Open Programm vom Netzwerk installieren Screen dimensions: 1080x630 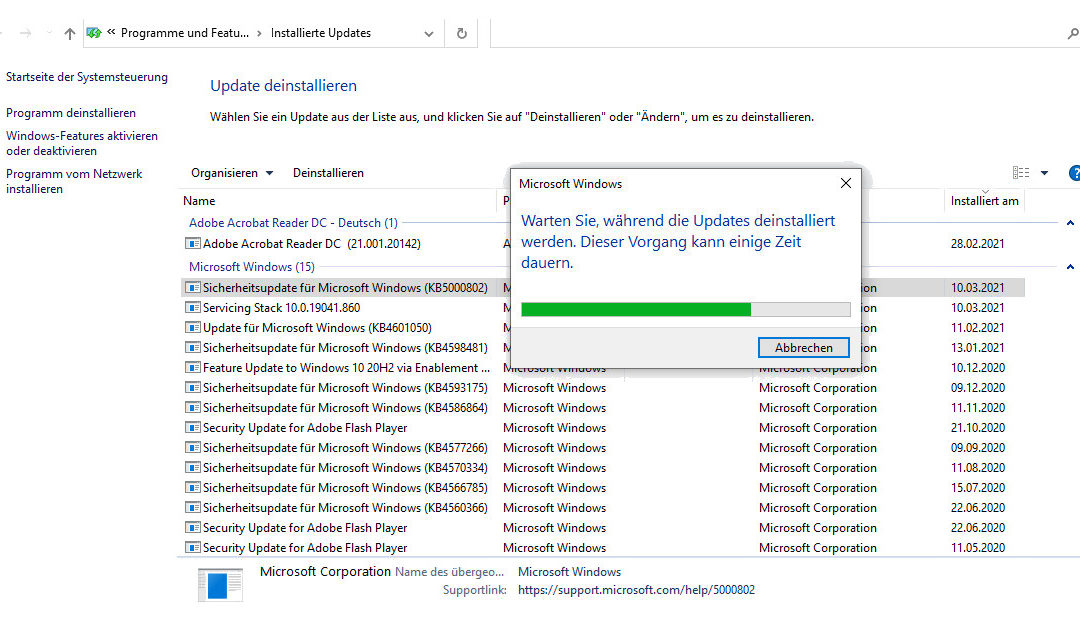pyautogui.click(x=74, y=181)
